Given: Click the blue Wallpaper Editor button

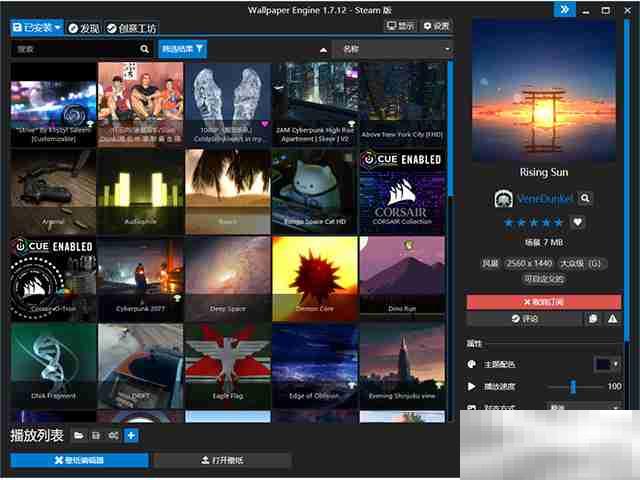Looking at the screenshot, I should coord(80,460).
